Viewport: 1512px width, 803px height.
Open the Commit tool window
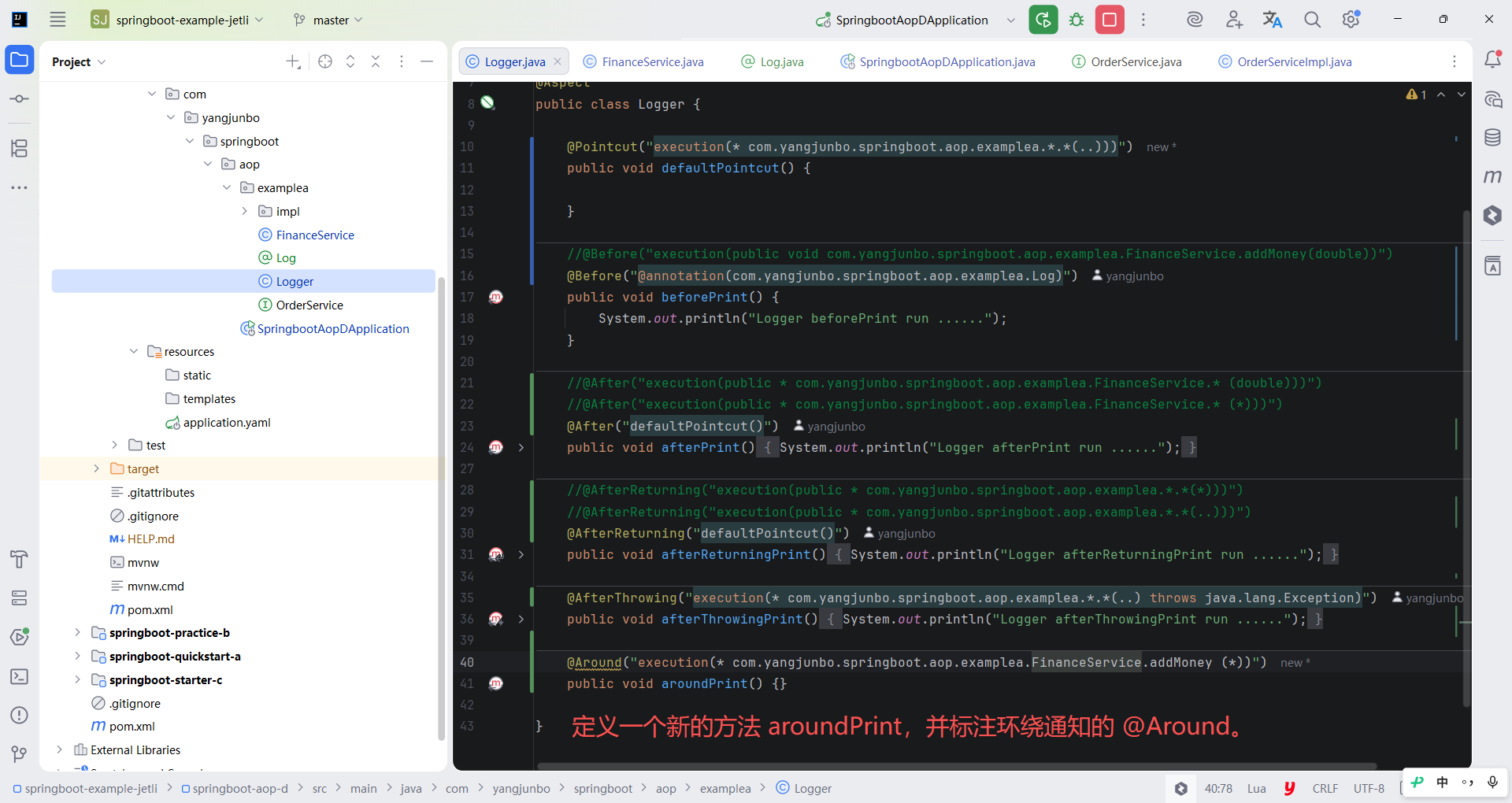click(20, 99)
